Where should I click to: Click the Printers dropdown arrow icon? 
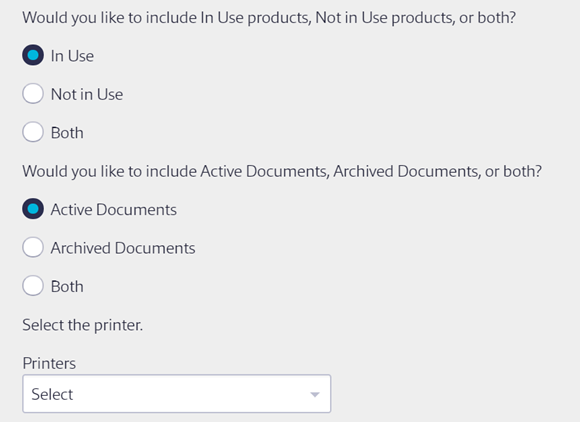(x=315, y=395)
